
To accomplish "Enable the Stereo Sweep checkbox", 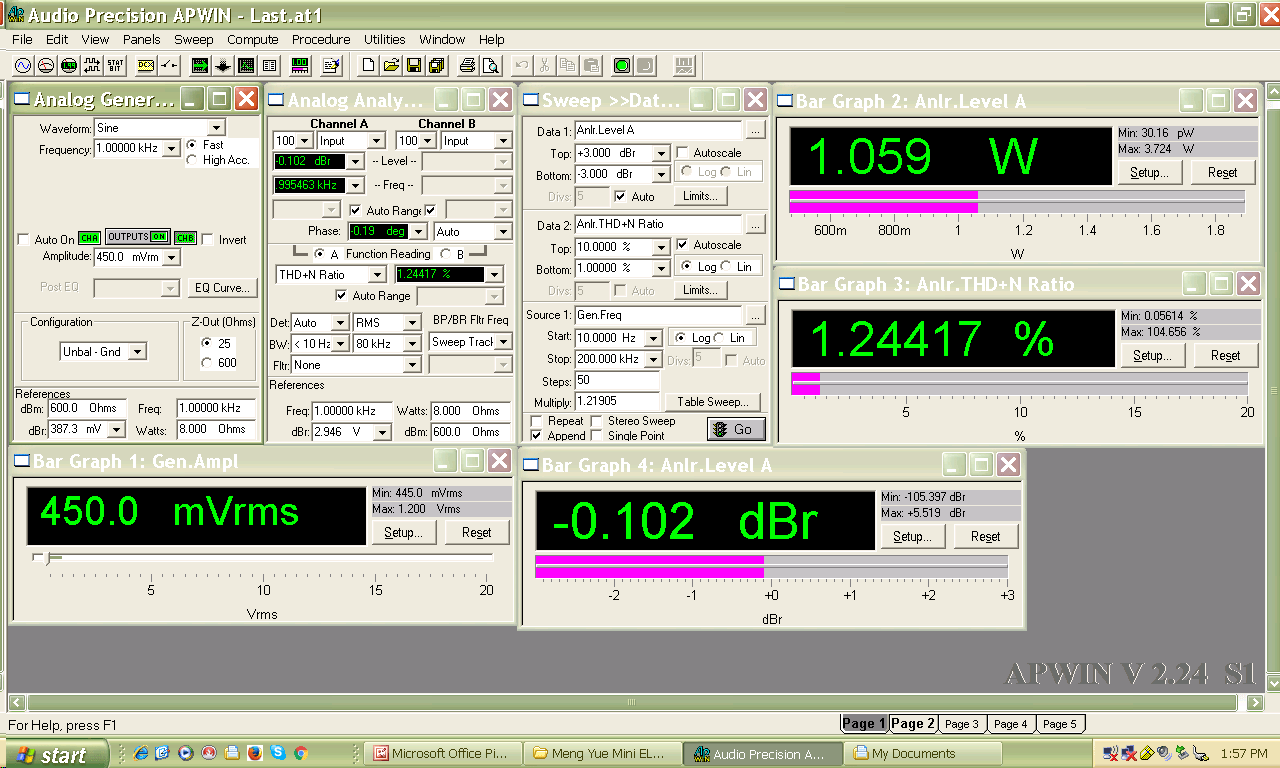I will click(x=597, y=421).
